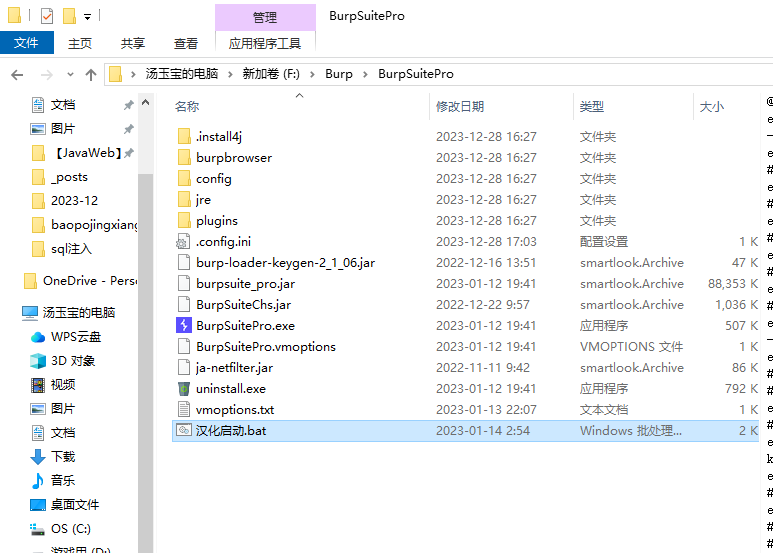Go up one folder level with the up arrow
Viewport: 773px width, 553px height.
tap(91, 75)
